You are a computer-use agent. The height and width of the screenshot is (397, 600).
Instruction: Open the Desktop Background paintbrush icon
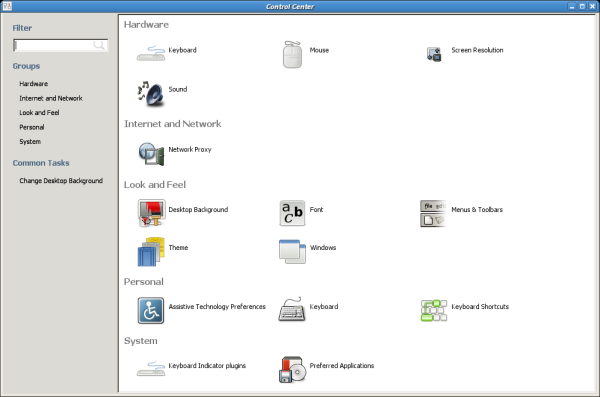152,213
